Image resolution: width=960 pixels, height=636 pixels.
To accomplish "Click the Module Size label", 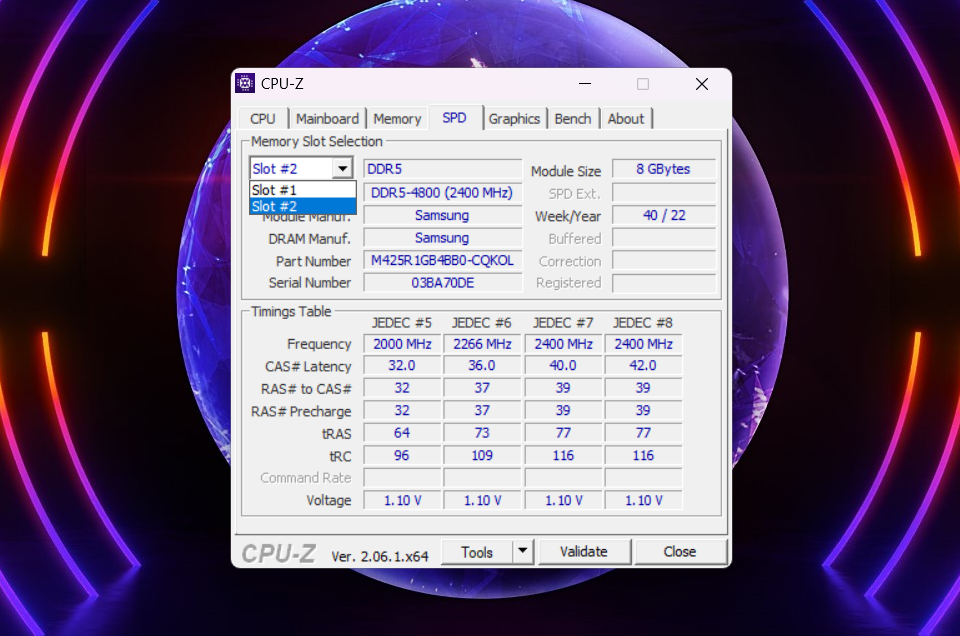I will pyautogui.click(x=566, y=171).
